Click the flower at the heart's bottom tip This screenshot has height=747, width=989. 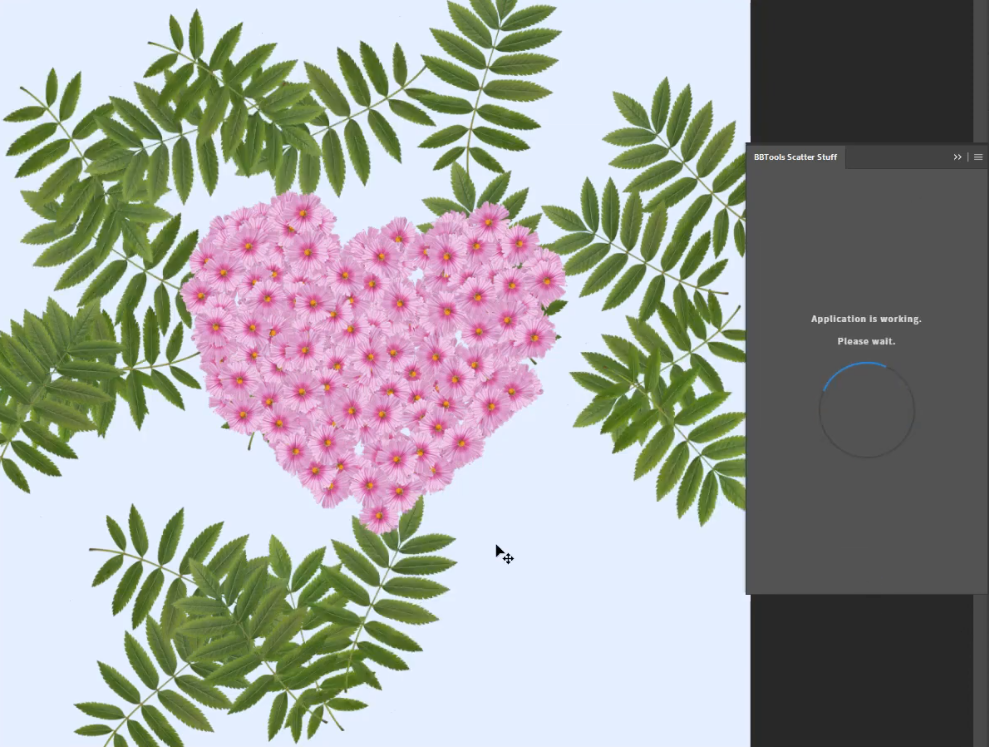(x=379, y=515)
